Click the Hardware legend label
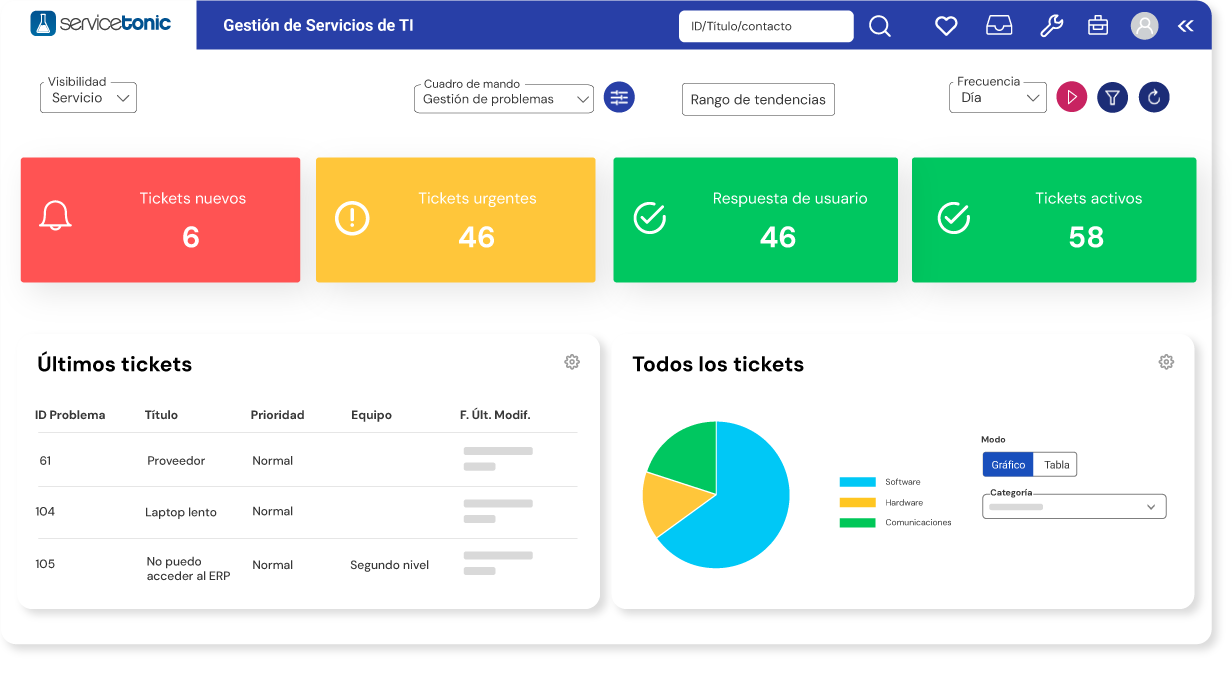This screenshot has height=673, width=1232. click(904, 502)
